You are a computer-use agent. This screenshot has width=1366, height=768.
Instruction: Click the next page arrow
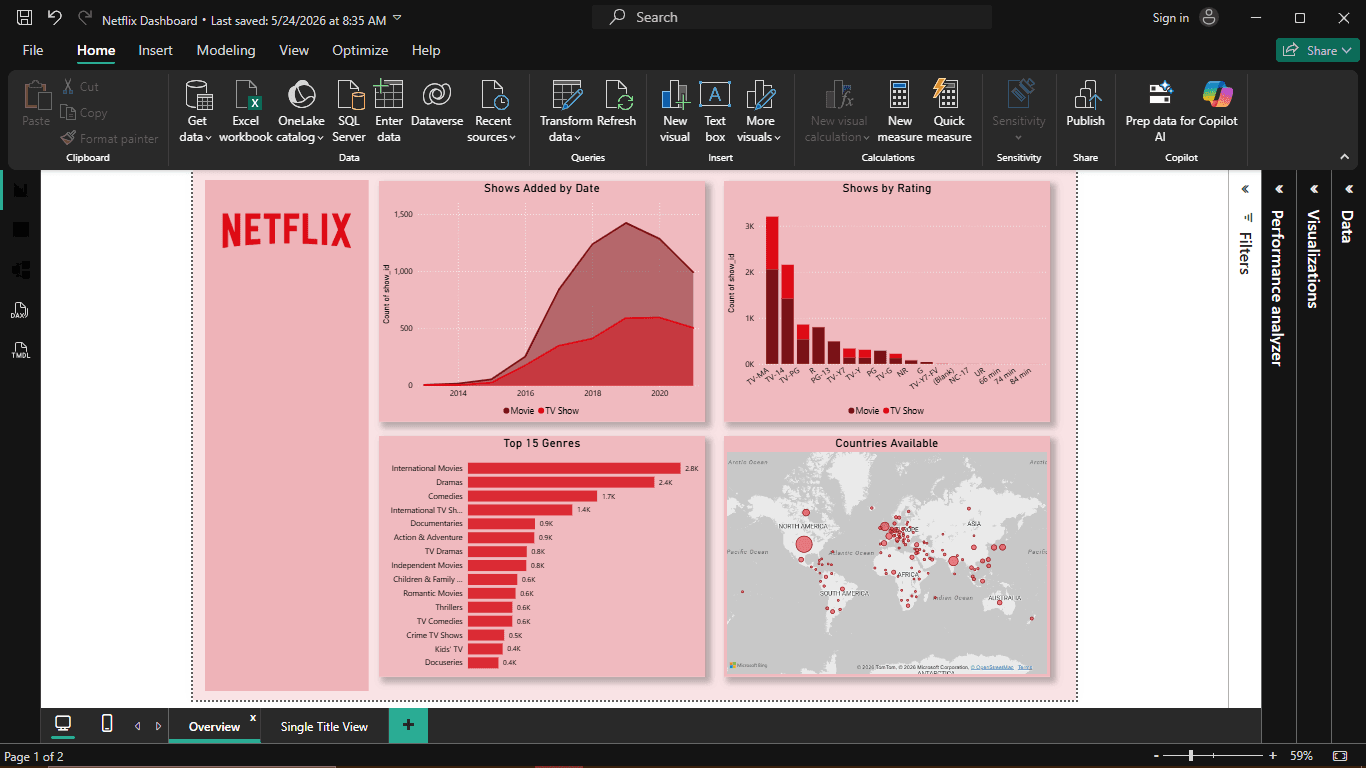(x=158, y=726)
